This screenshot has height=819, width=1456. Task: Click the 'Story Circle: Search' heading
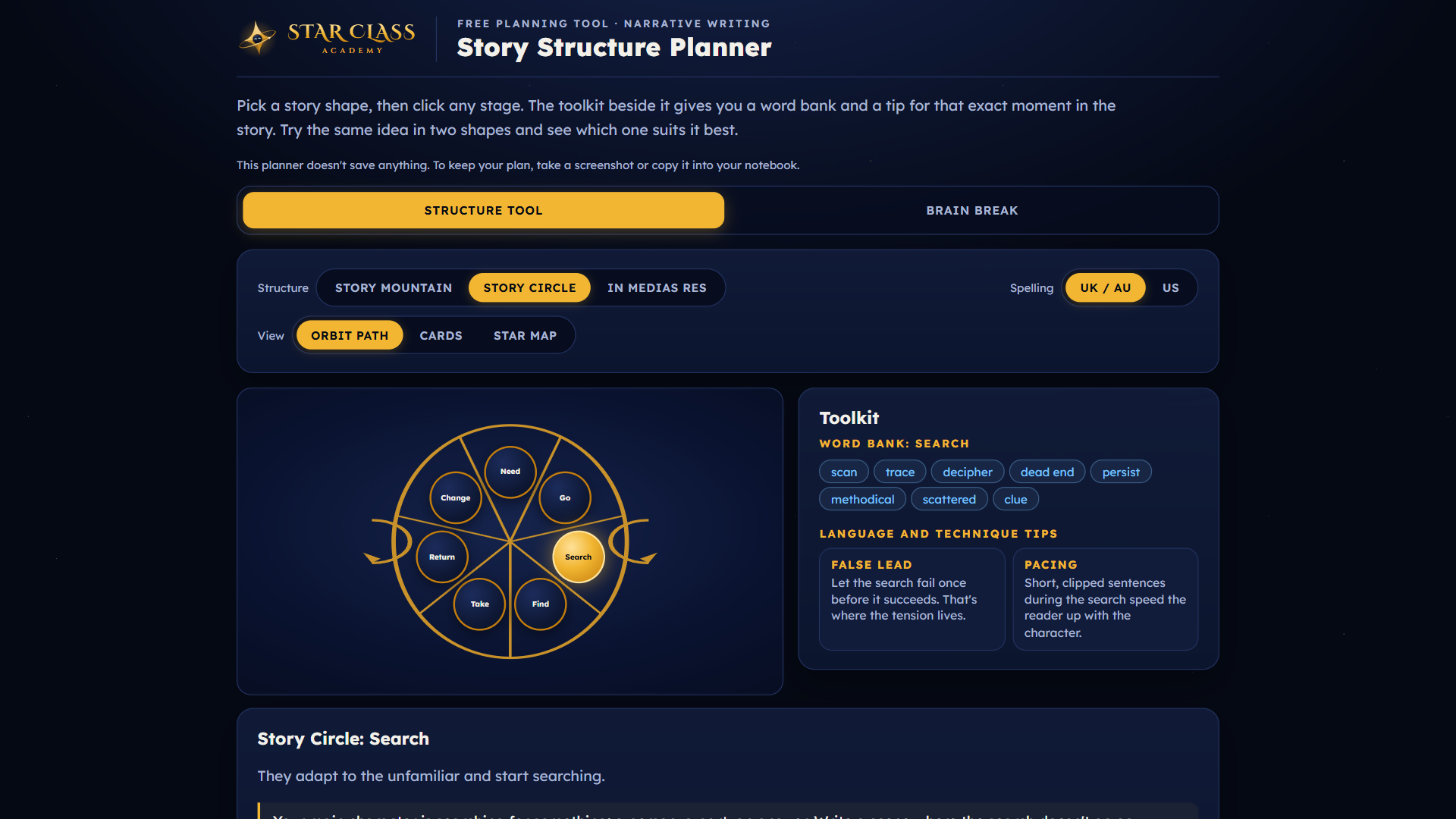[x=343, y=739]
